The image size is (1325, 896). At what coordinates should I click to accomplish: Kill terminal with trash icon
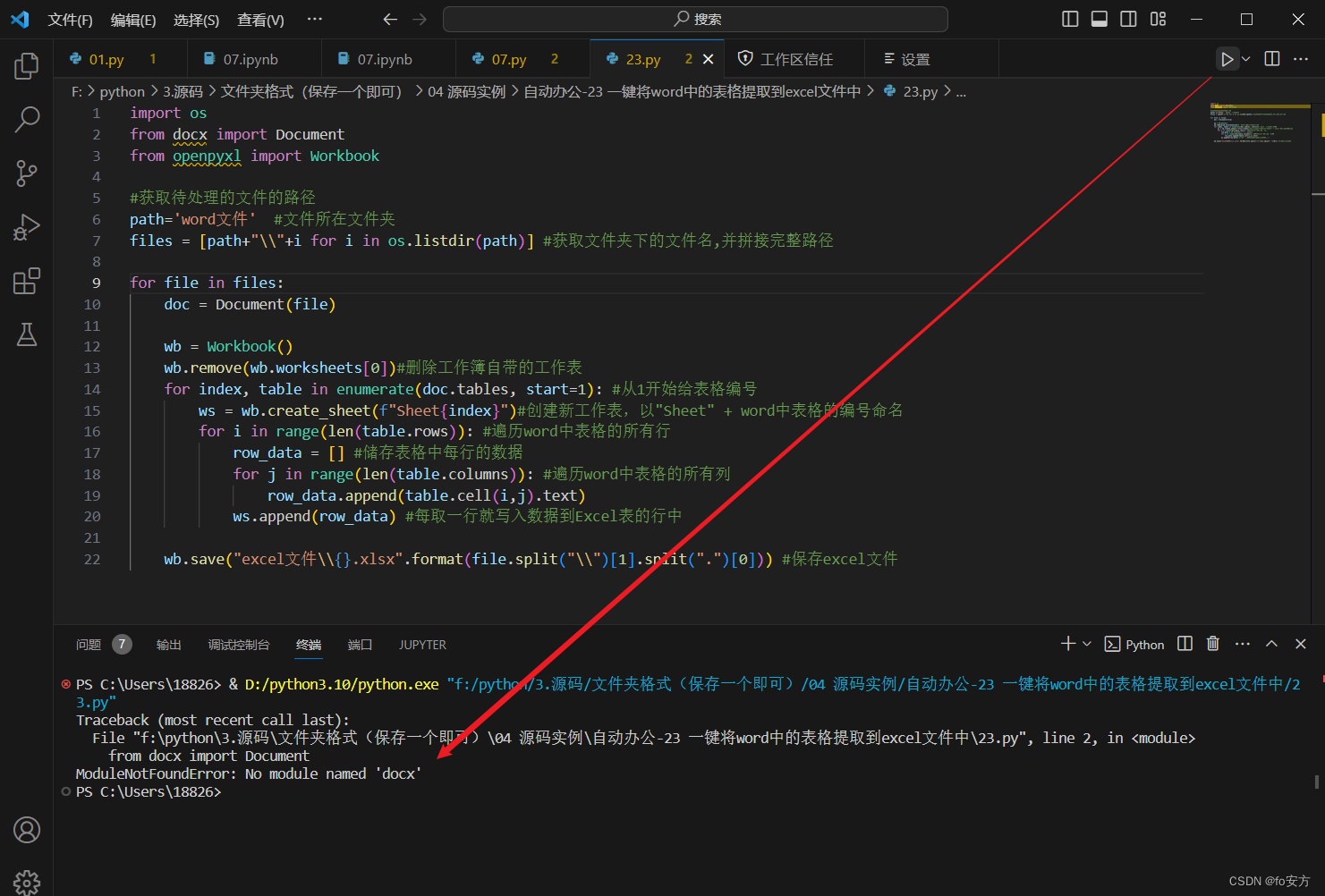click(1213, 644)
